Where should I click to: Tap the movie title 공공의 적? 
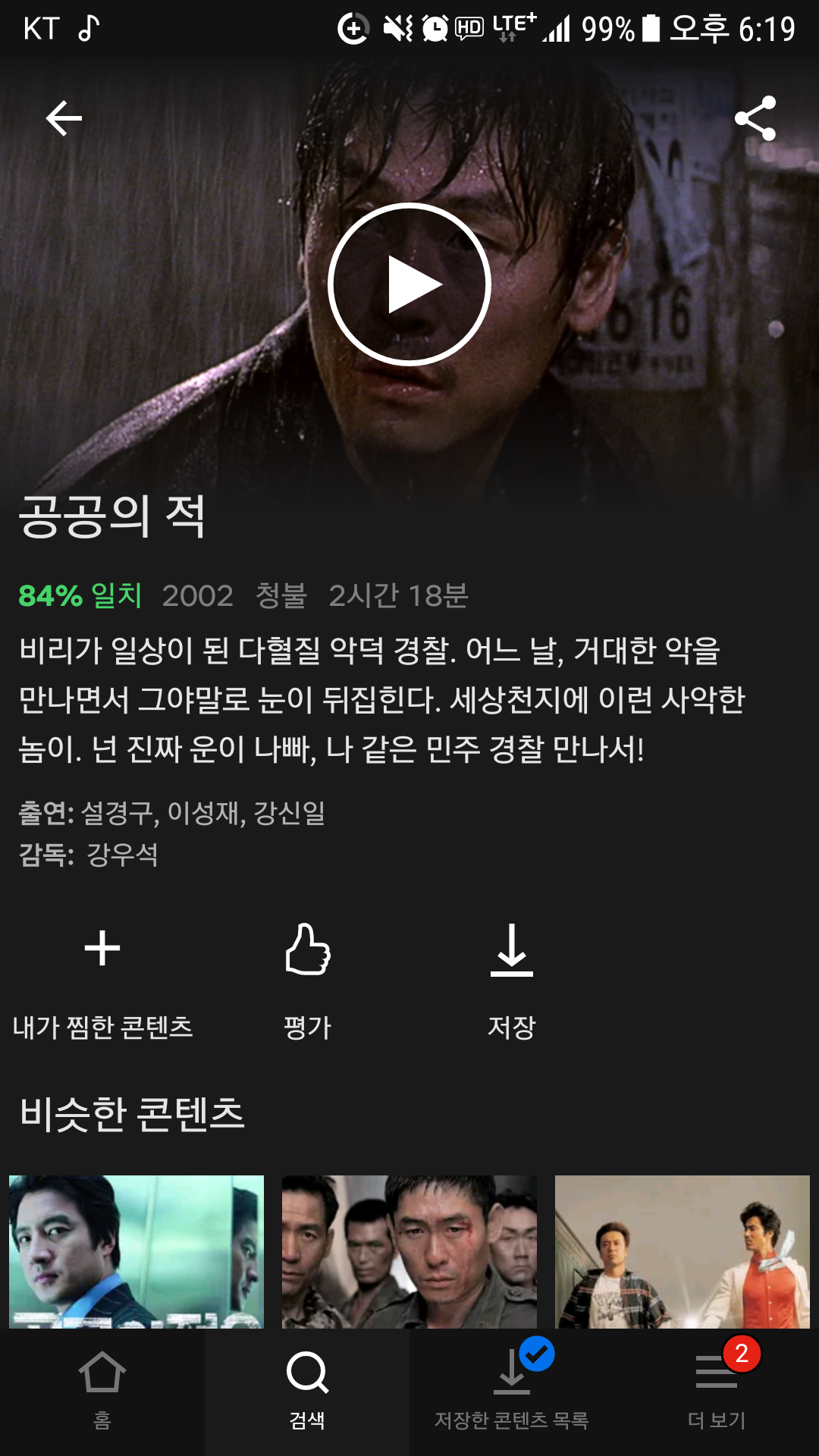click(112, 516)
